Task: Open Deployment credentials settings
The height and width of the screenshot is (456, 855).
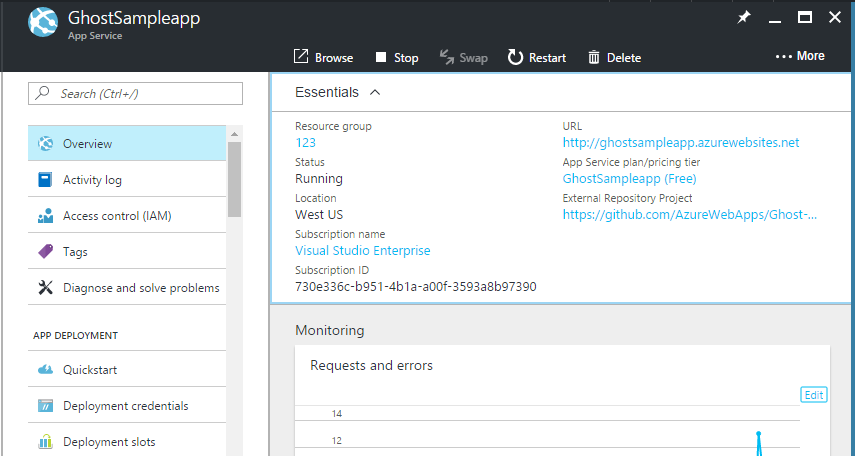Action: [125, 406]
